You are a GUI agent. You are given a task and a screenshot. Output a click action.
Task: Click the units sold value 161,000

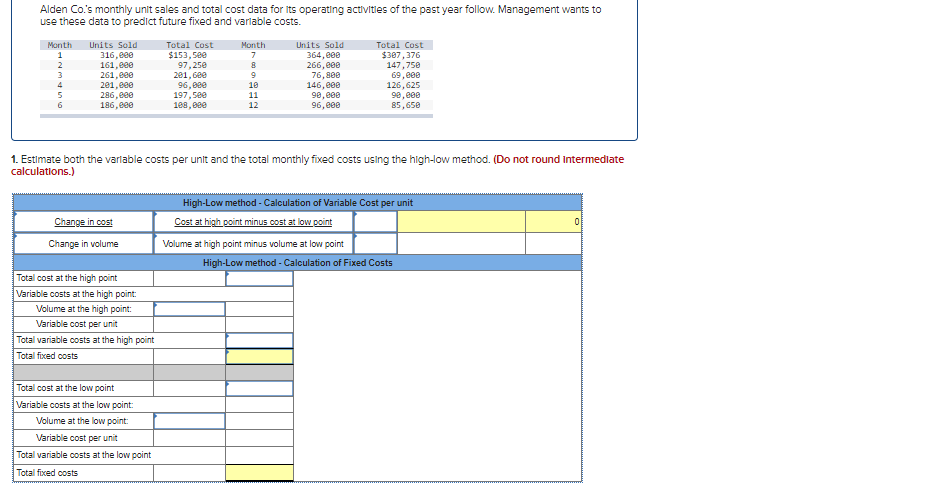[116, 65]
